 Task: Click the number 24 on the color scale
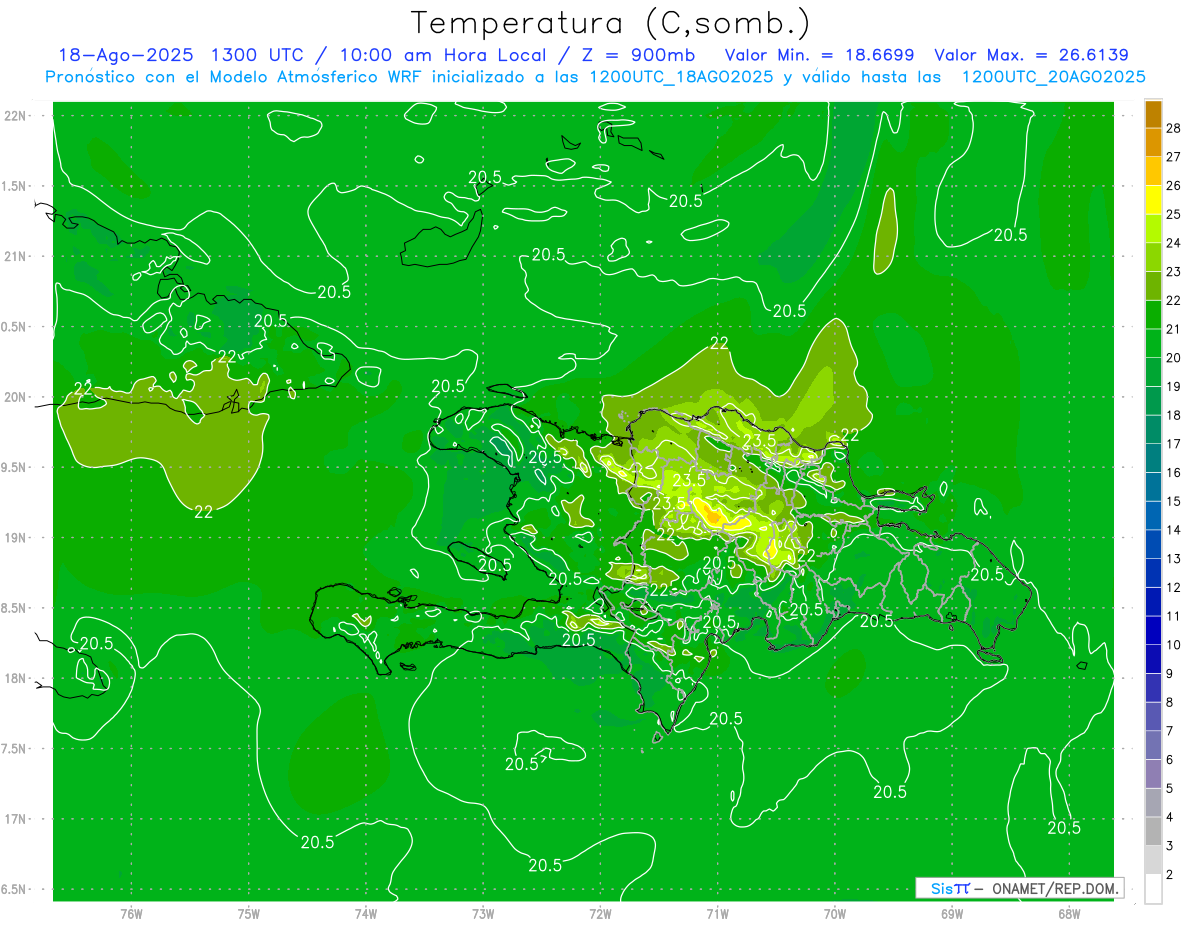[1173, 243]
